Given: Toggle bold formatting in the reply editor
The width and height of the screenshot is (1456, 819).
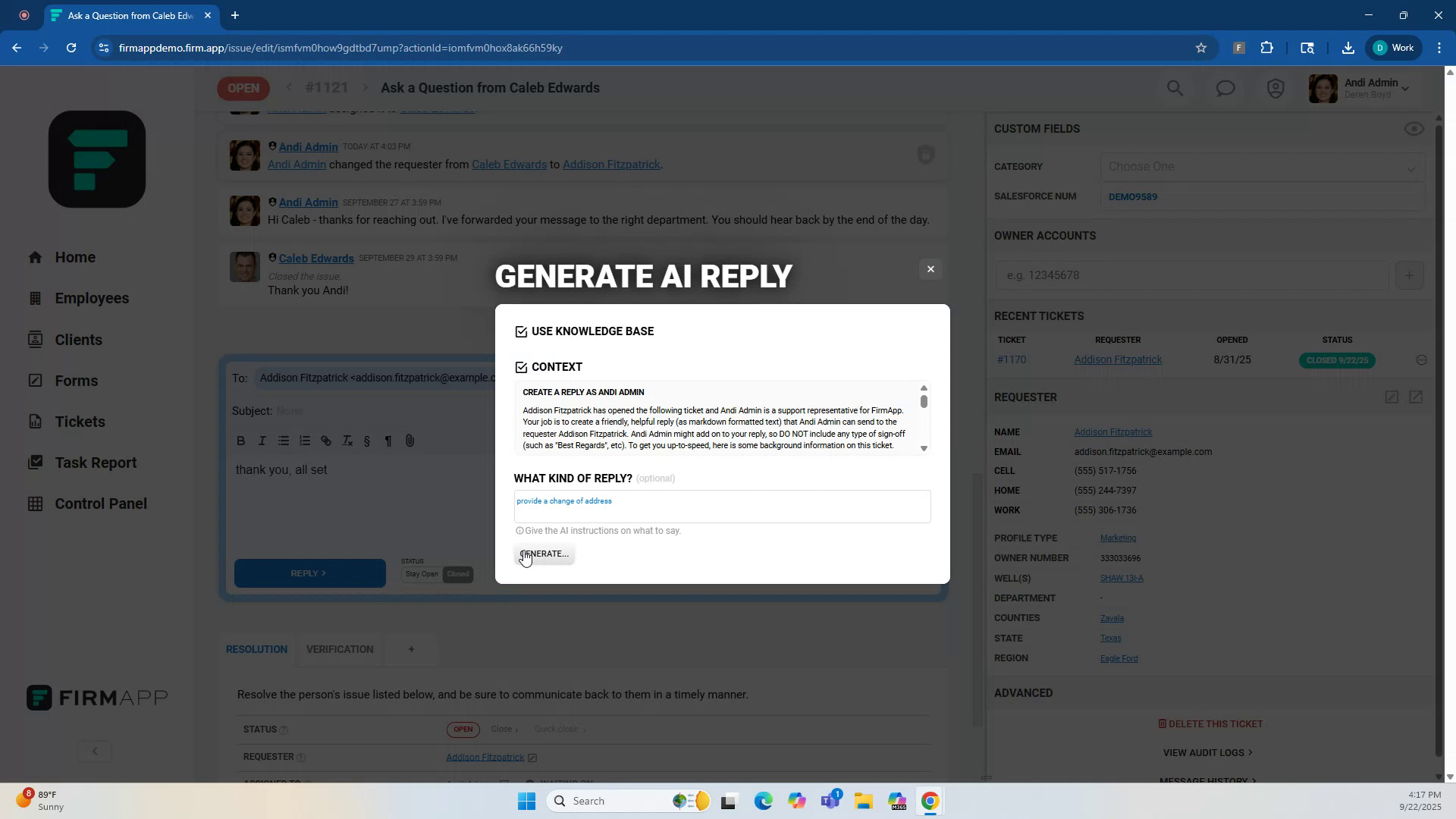Looking at the screenshot, I should [240, 441].
